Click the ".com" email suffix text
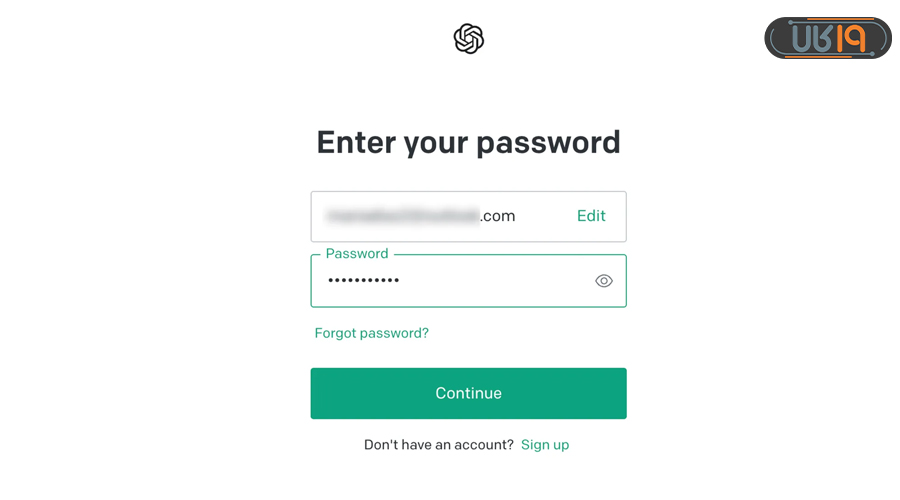The image size is (900, 500). [x=498, y=216]
